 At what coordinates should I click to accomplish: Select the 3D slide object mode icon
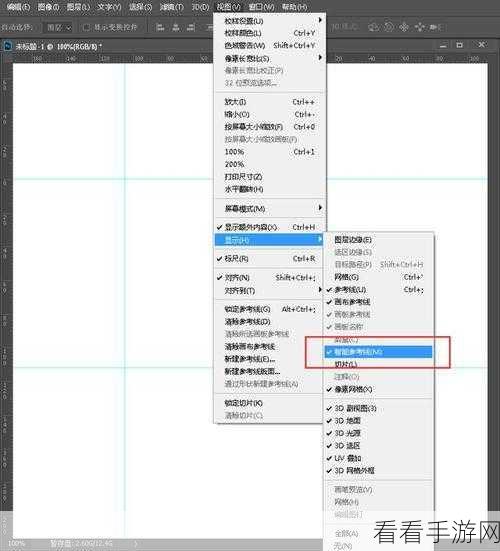coord(420,27)
